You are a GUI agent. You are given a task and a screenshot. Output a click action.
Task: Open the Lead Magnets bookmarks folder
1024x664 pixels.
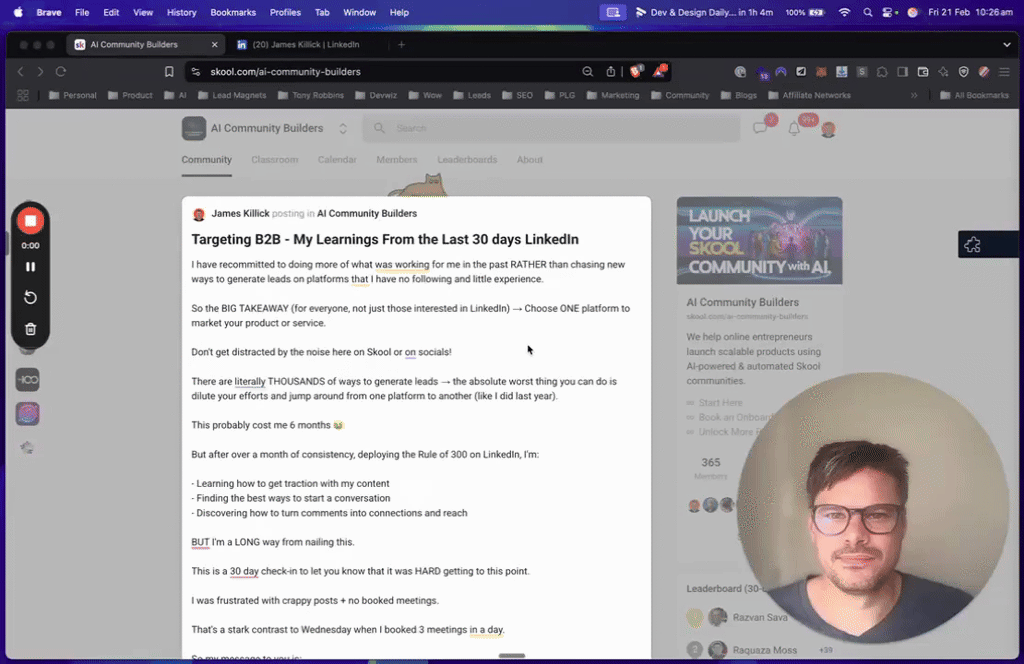tap(232, 95)
